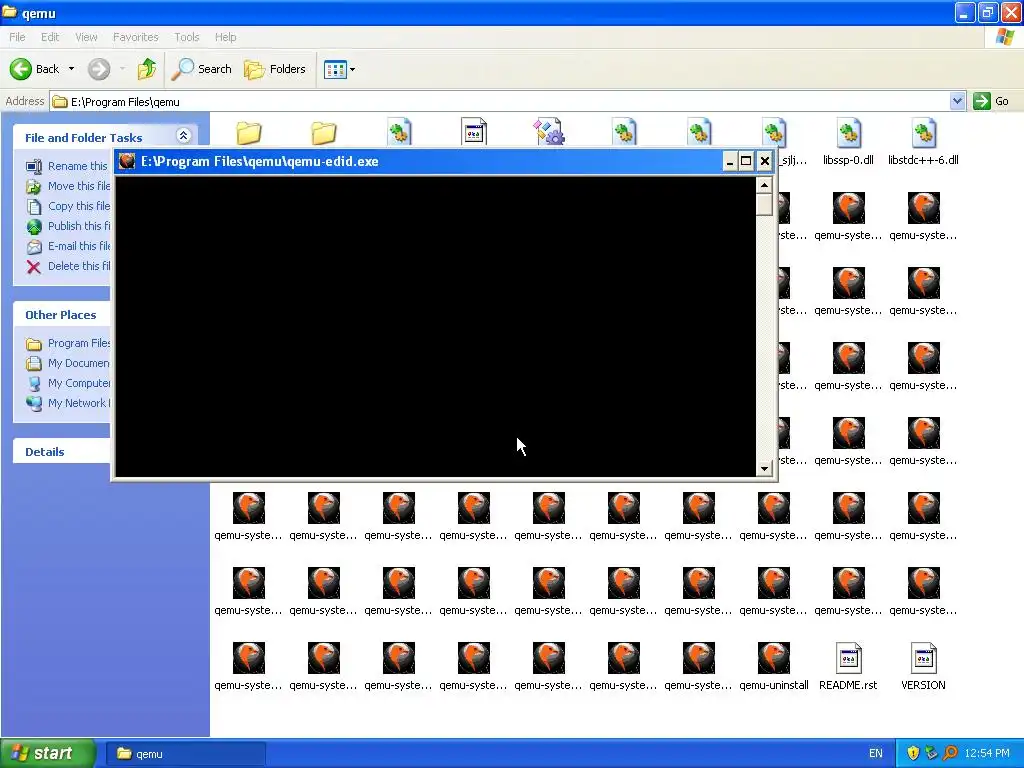The width and height of the screenshot is (1024, 768).
Task: Select the qemu-uninstall icon
Action: (x=773, y=658)
